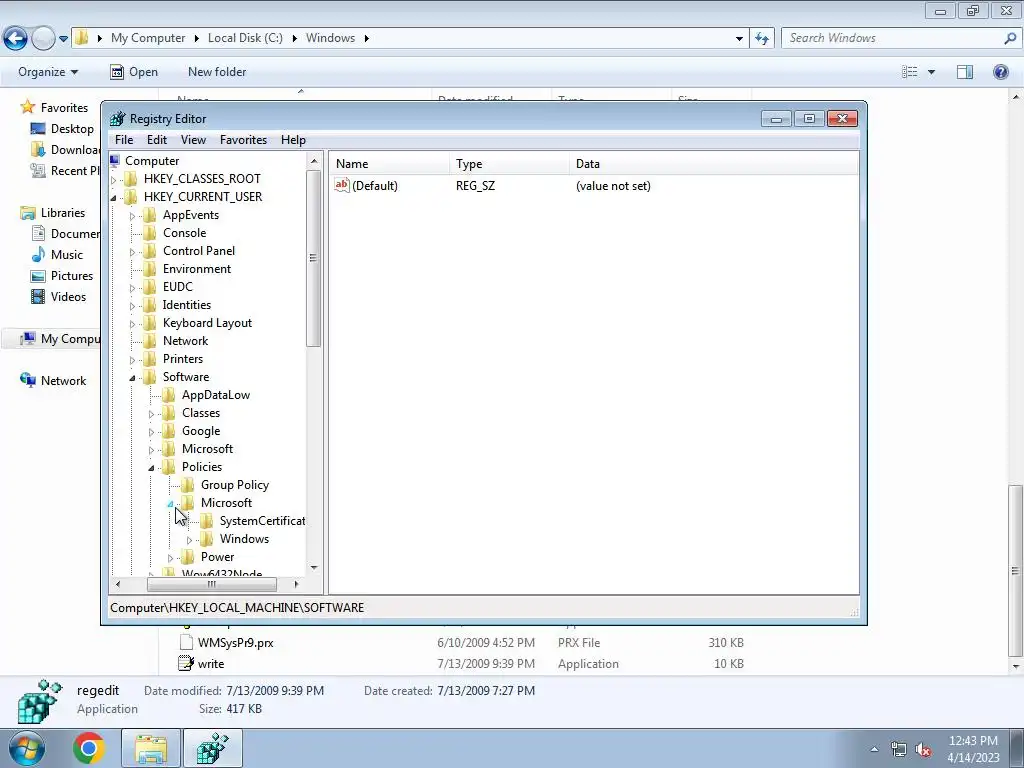The image size is (1024, 768).
Task: Open the Favorites menu in Registry Editor
Action: click(244, 140)
